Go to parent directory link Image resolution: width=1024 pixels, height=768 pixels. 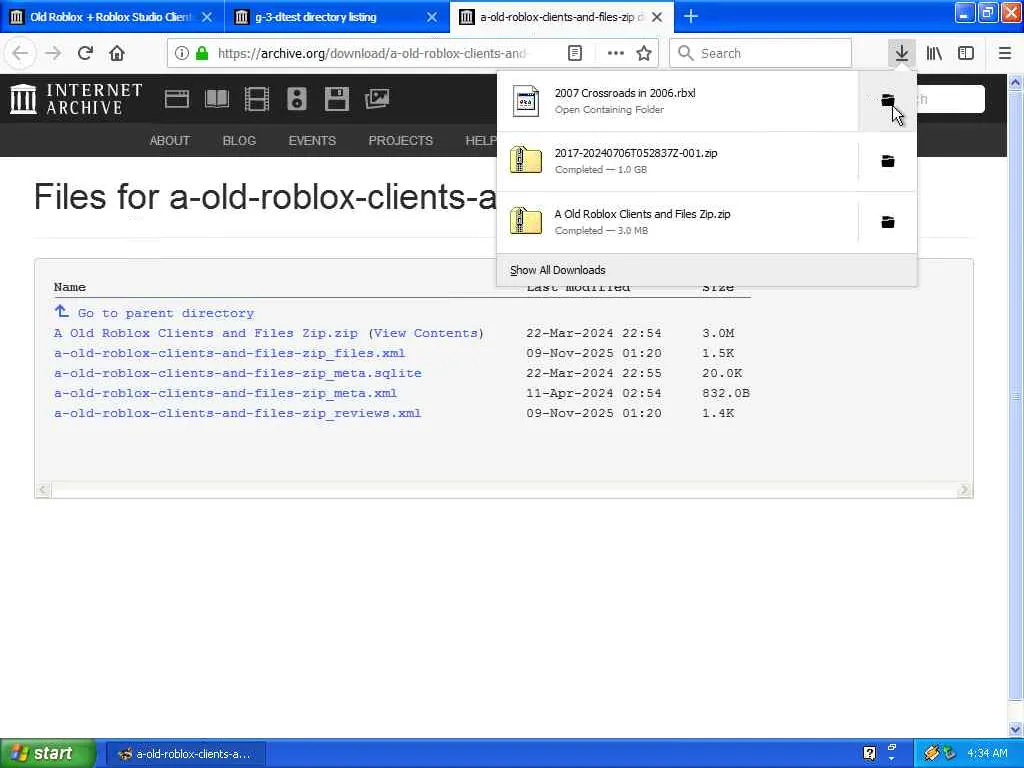point(166,313)
